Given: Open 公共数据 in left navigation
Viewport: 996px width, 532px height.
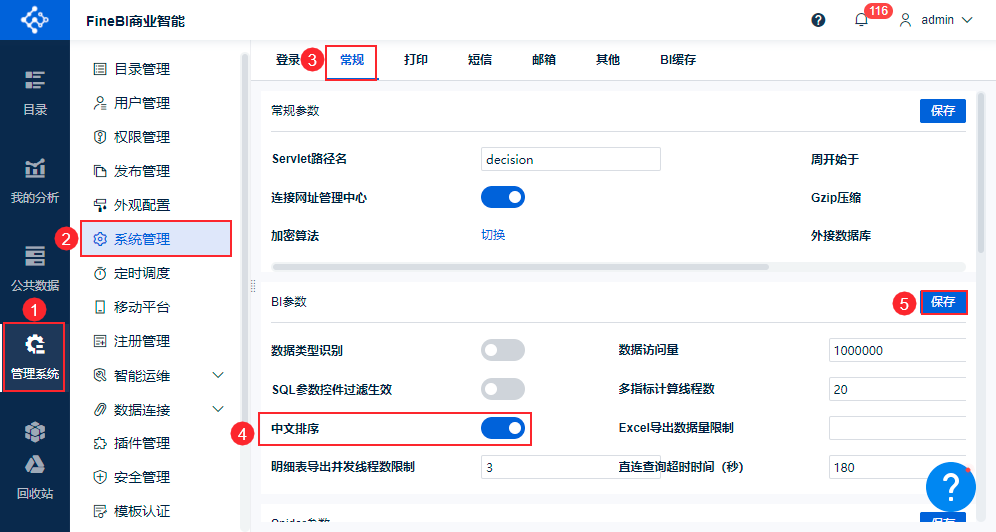Looking at the screenshot, I should point(35,269).
